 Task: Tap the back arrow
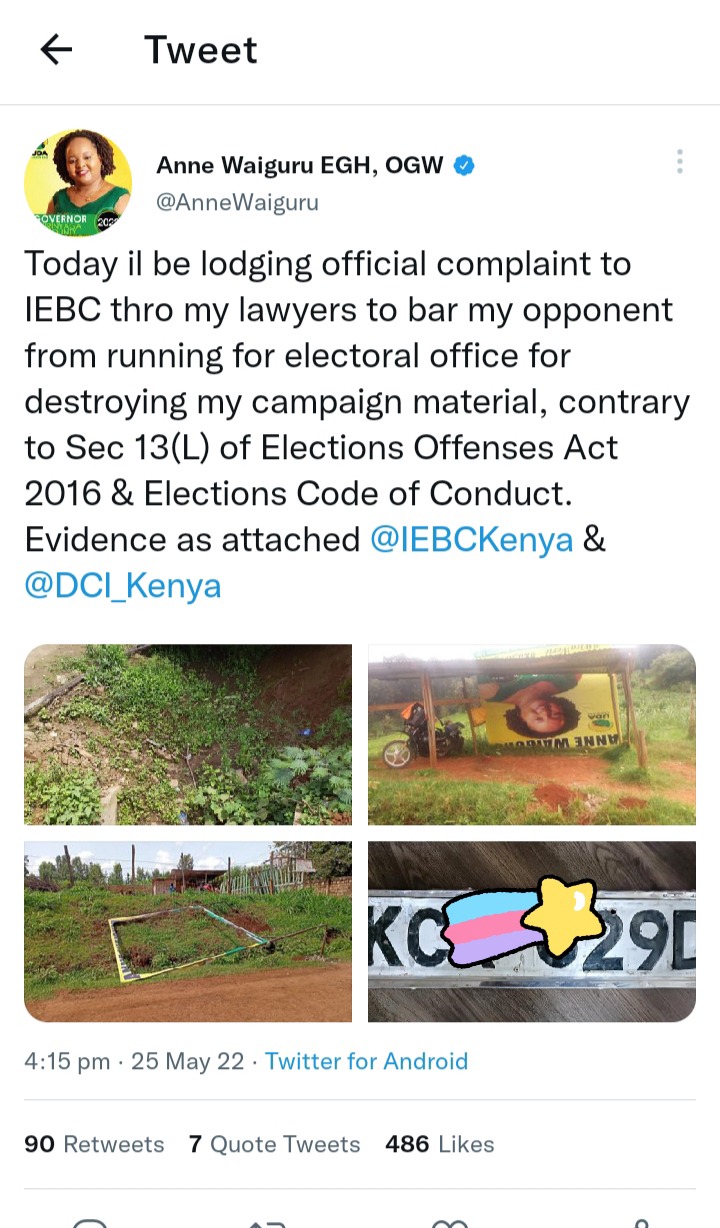(x=56, y=50)
